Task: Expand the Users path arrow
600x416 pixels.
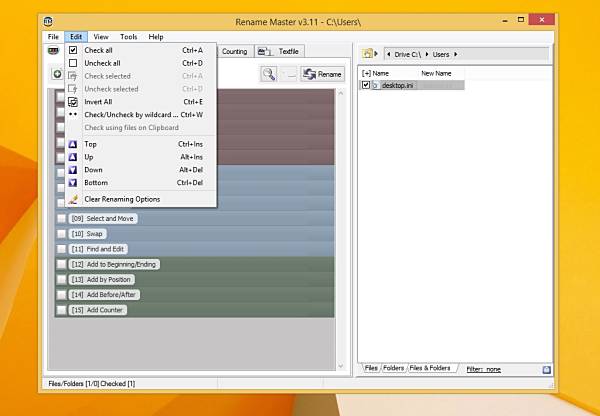Action: coord(455,54)
